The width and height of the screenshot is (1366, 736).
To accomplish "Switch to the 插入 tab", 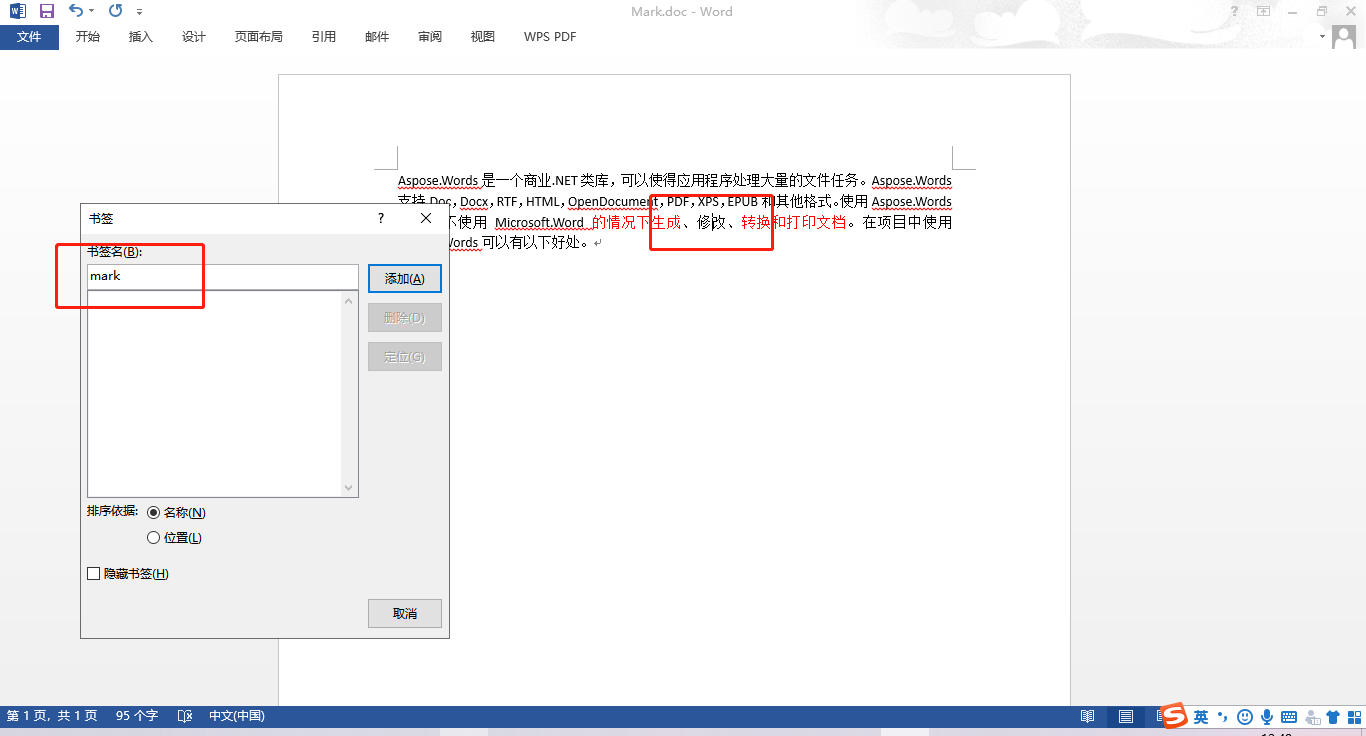I will (141, 37).
